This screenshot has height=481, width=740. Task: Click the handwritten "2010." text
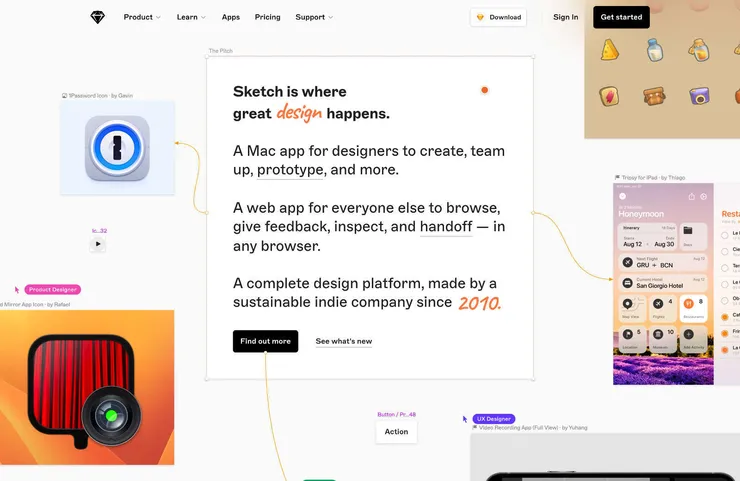coord(479,303)
